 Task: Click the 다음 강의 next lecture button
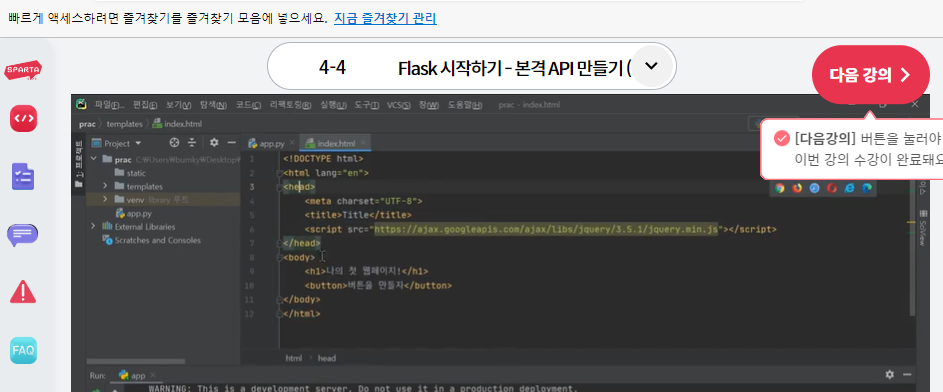871,75
